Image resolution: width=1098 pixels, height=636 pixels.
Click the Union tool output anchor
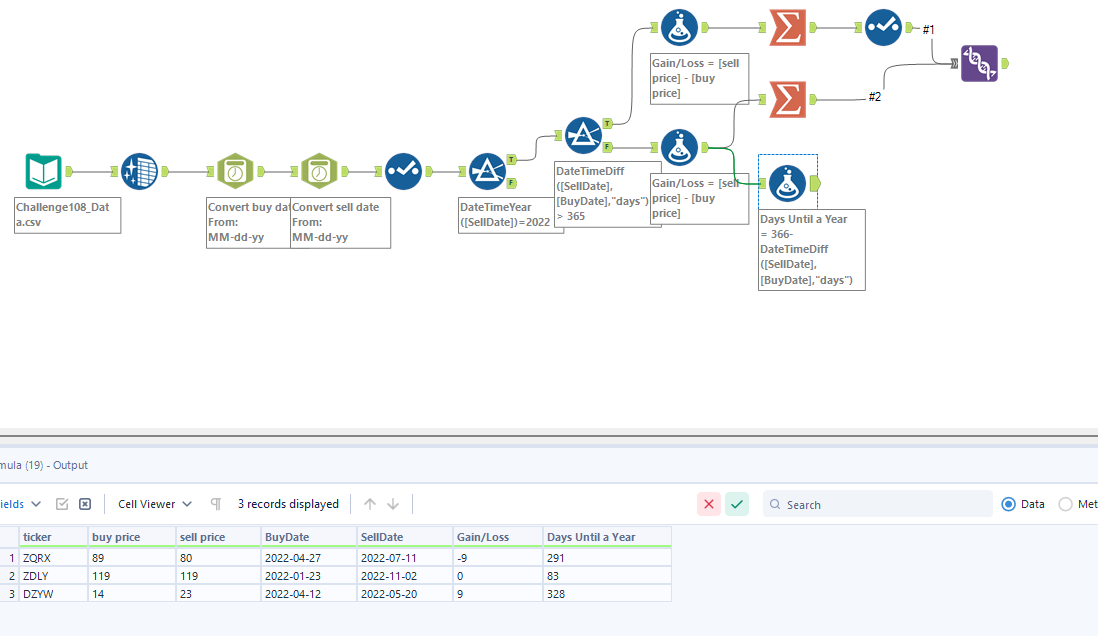tap(1005, 63)
